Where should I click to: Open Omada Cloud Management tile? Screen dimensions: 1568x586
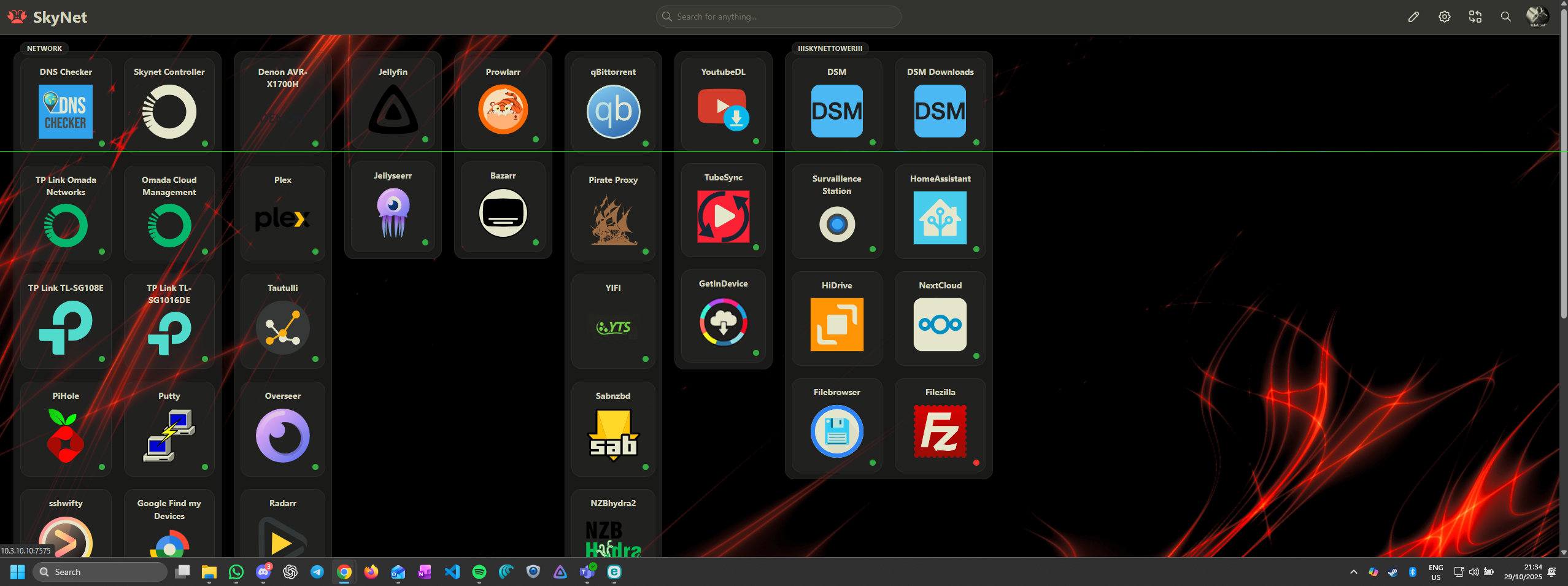[x=169, y=213]
